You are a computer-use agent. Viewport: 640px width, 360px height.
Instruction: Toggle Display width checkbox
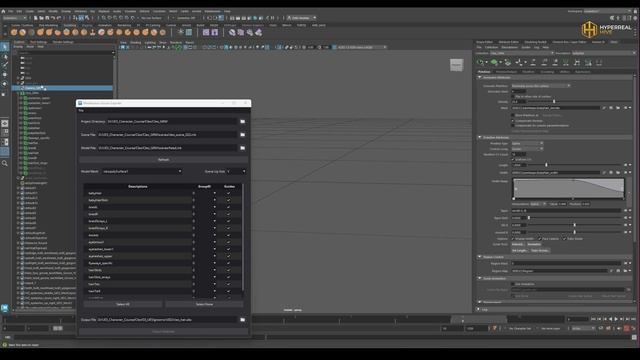(513, 239)
